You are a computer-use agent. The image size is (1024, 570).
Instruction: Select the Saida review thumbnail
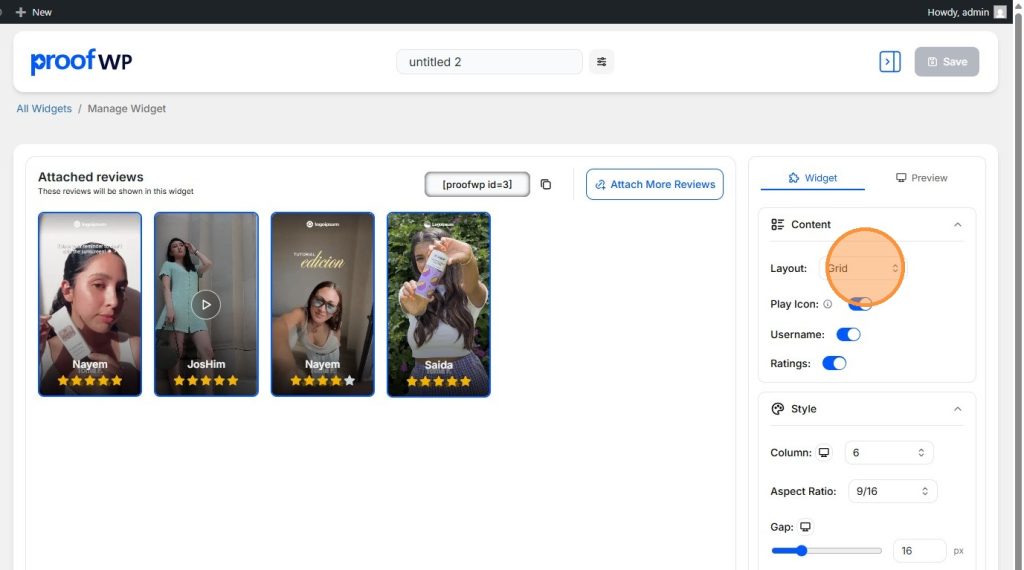(438, 304)
